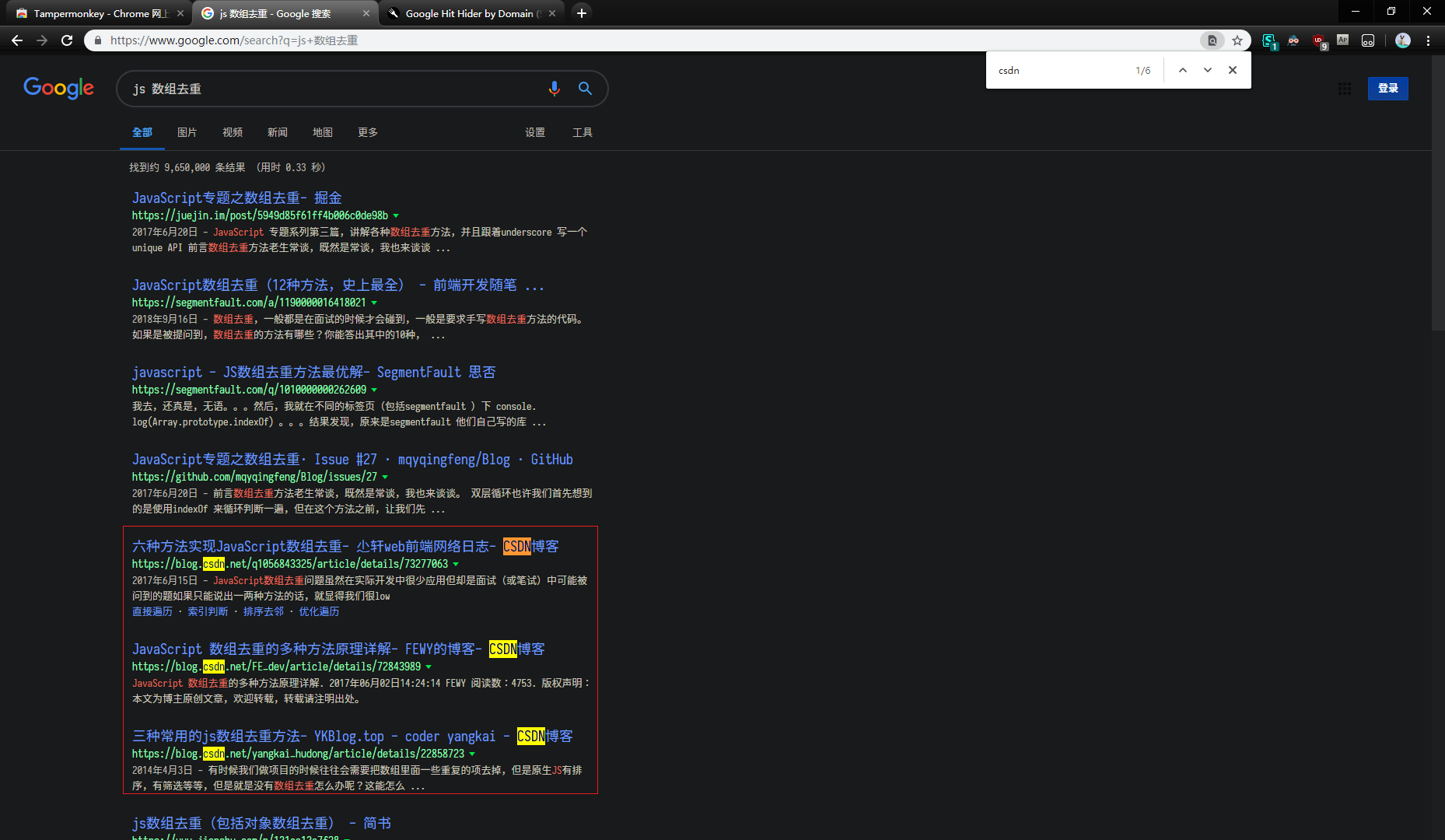The image size is (1445, 840).
Task: Open 六种方法实现JavaScript数组去重 CSDN result
Action: coord(345,546)
